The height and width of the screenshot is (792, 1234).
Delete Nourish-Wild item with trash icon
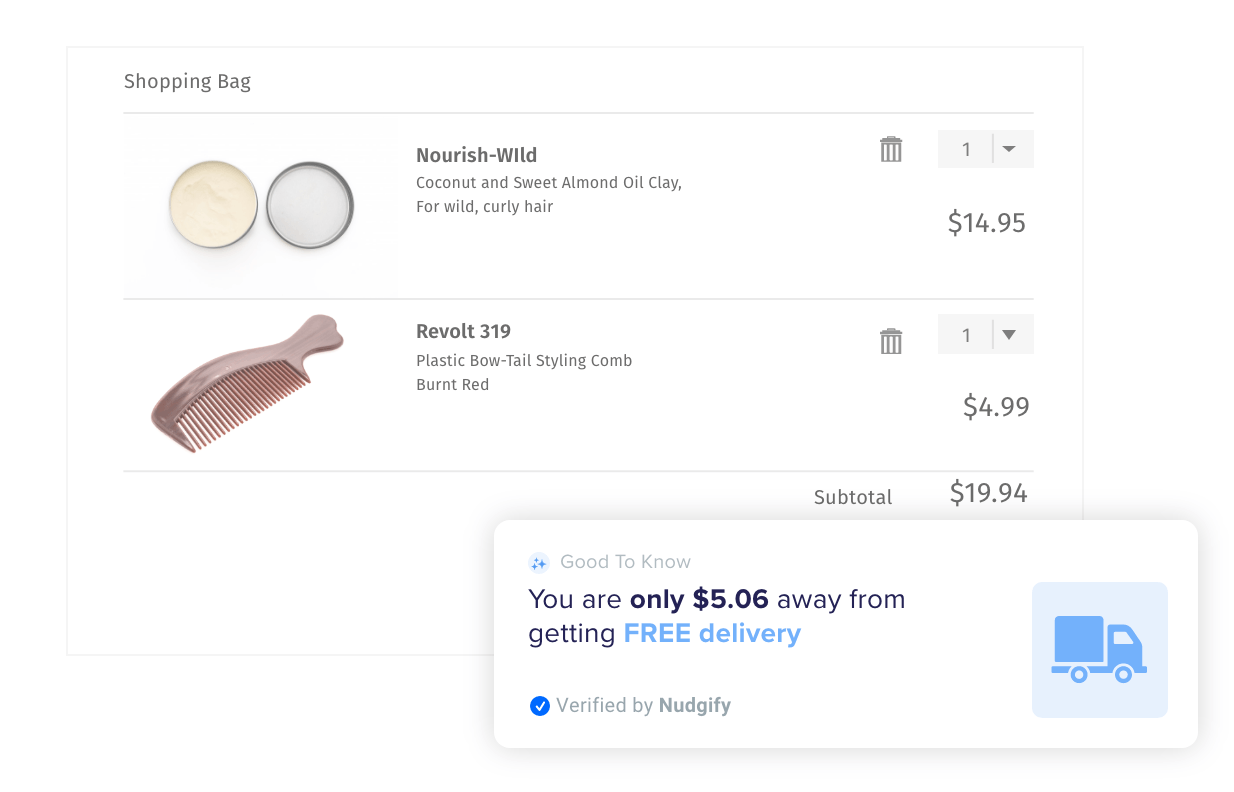891,150
